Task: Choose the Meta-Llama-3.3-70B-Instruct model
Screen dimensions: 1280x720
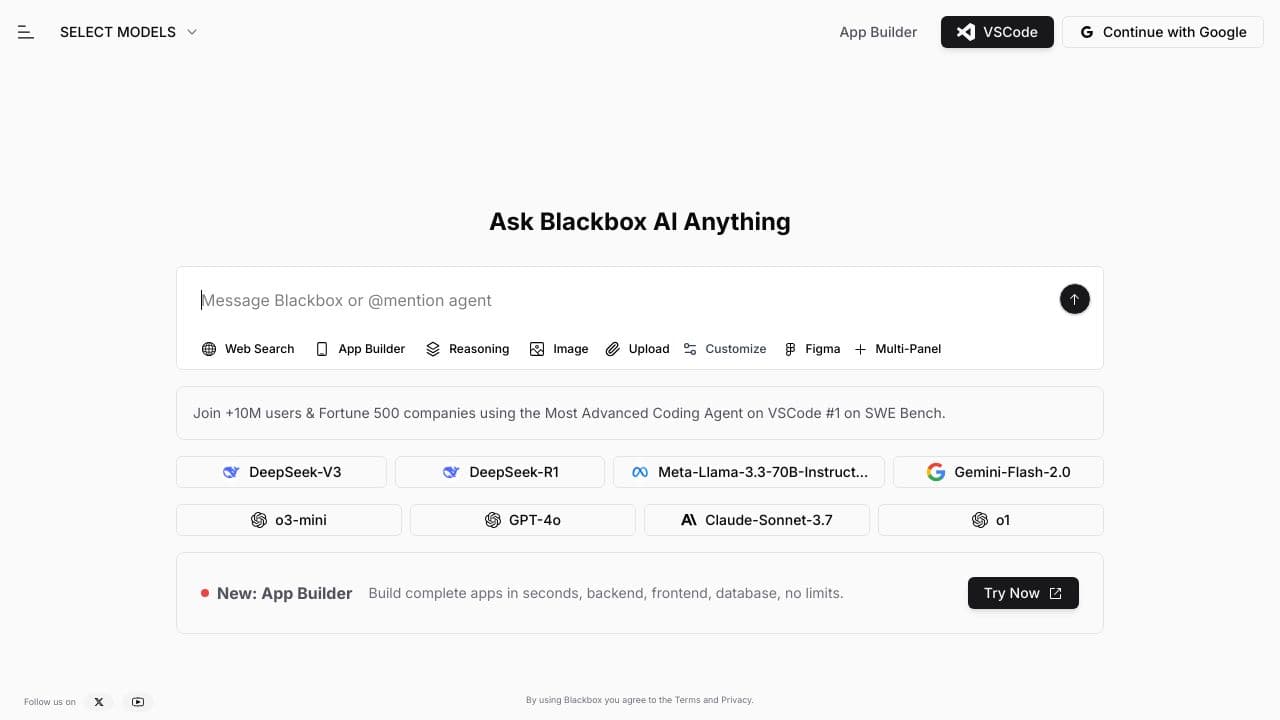Action: pos(749,472)
